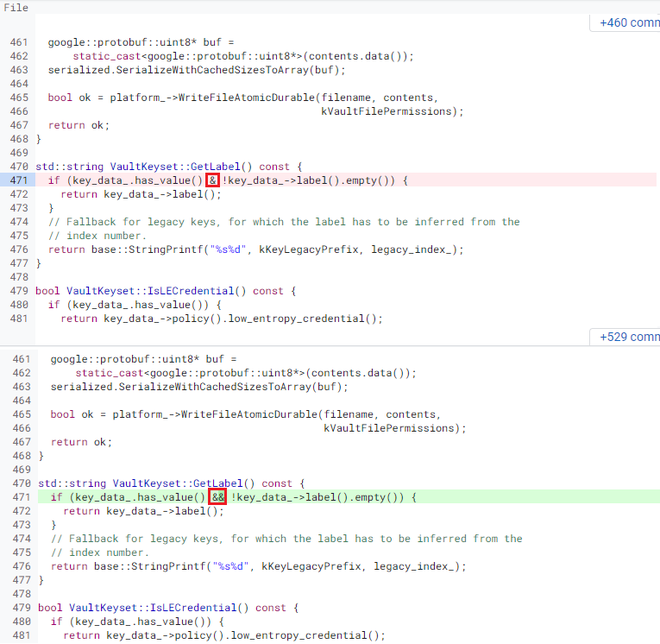
Task: Click "WriteFileAtomicDurable" in the upper diff pane
Action: point(248,98)
